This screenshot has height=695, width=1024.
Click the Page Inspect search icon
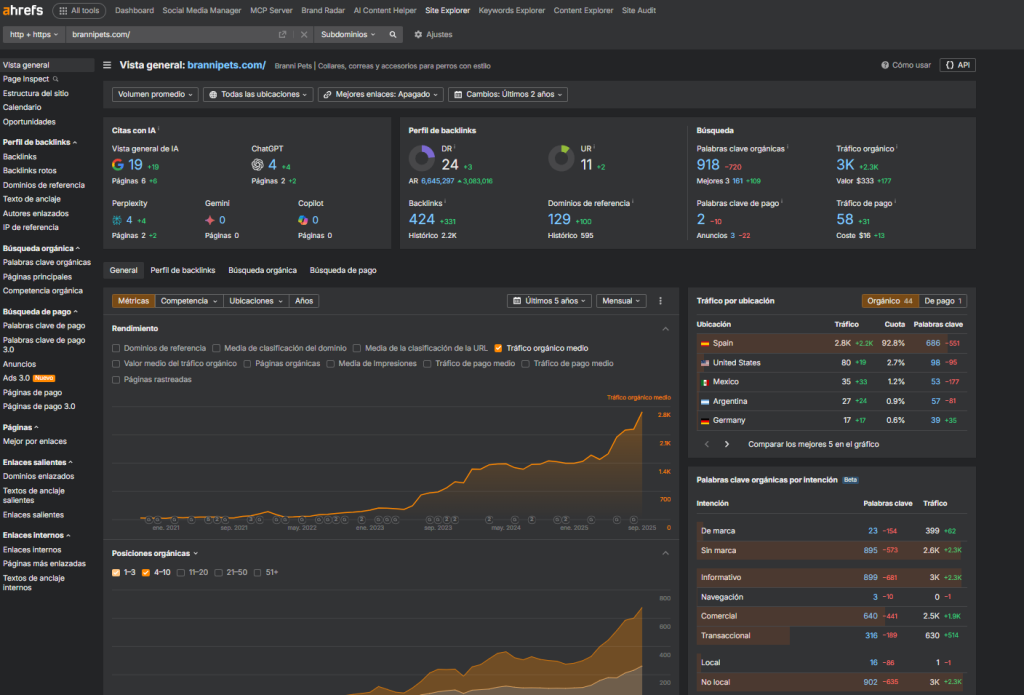[56, 79]
